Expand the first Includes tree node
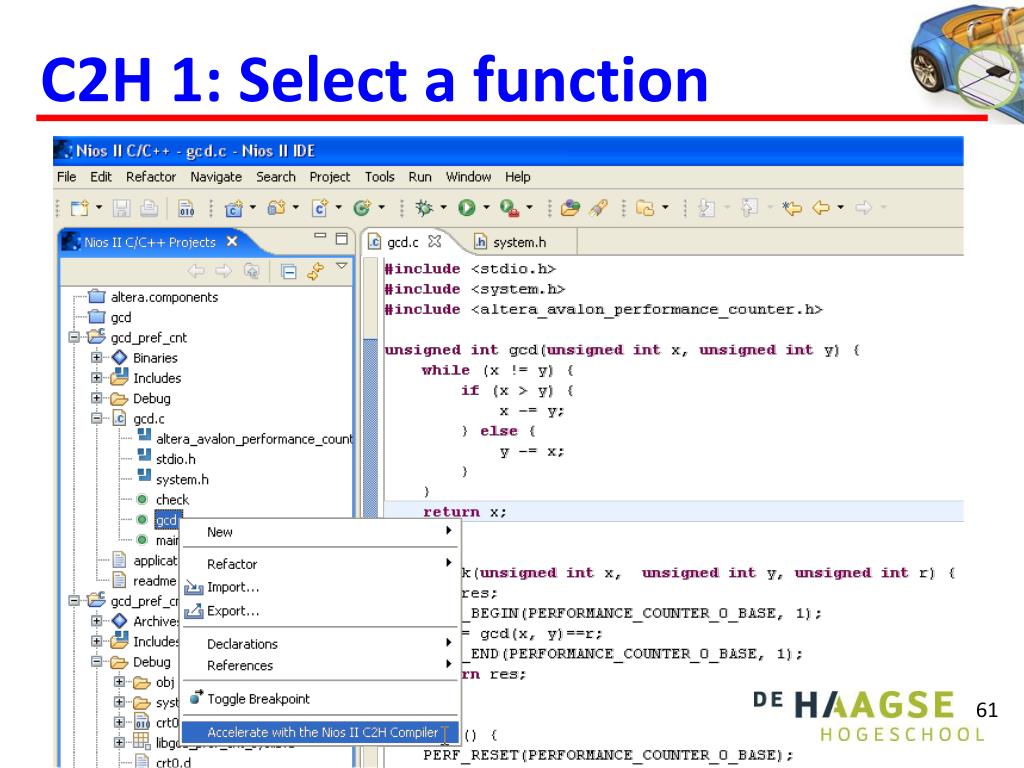Viewport: 1024px width, 768px height. [97, 378]
